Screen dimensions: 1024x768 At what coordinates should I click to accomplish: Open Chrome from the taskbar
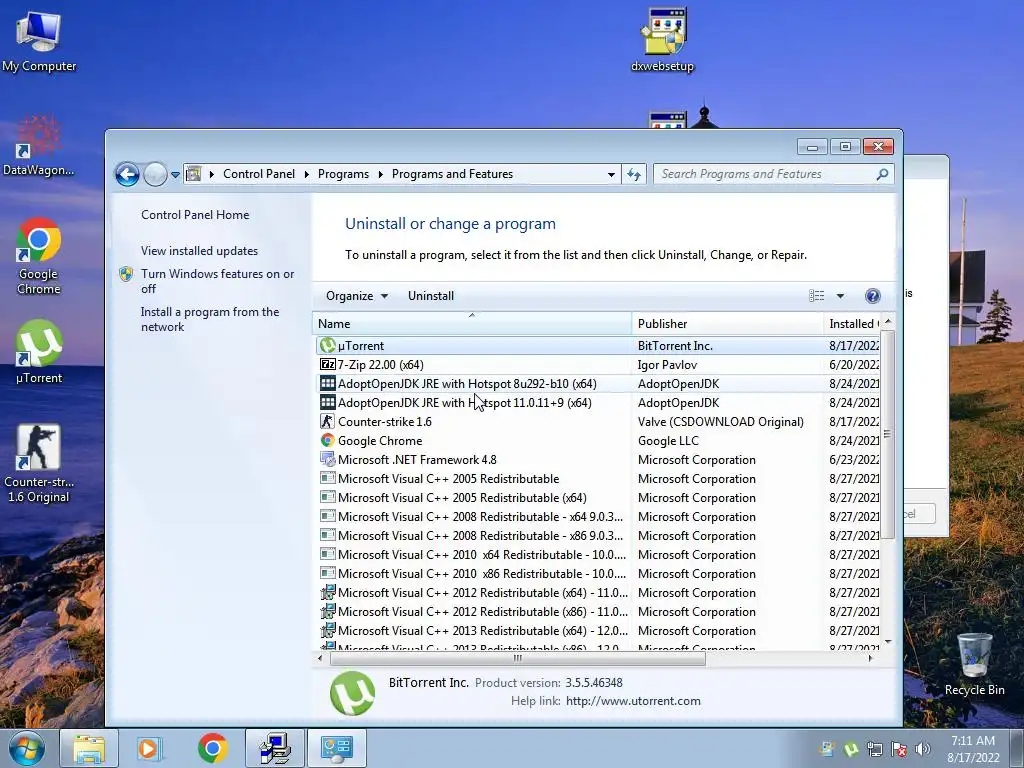click(212, 748)
